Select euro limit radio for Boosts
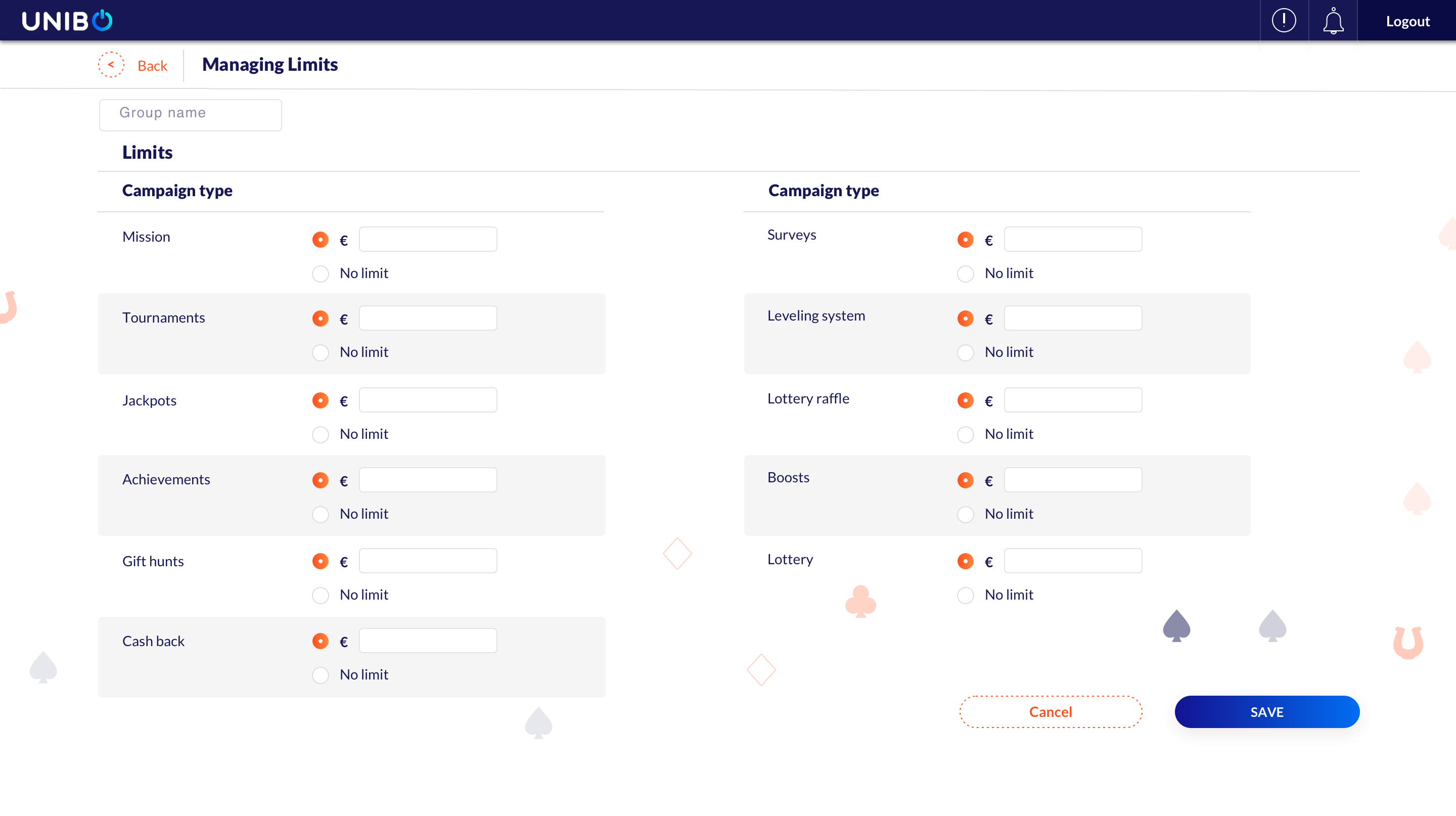 pyautogui.click(x=966, y=480)
